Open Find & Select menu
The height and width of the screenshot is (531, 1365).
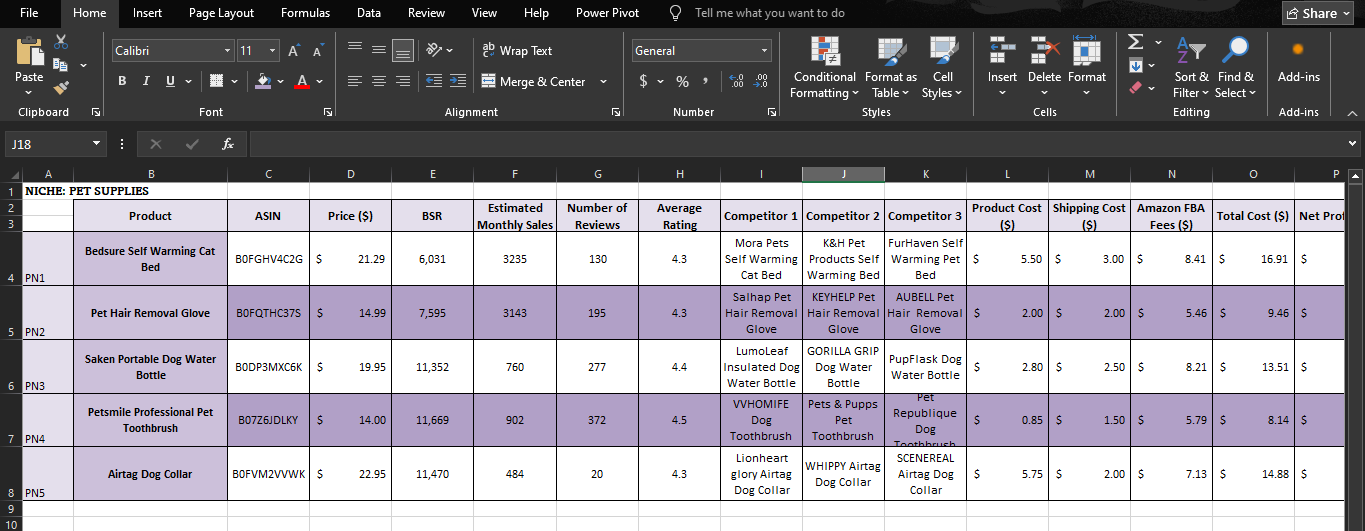coord(1235,68)
